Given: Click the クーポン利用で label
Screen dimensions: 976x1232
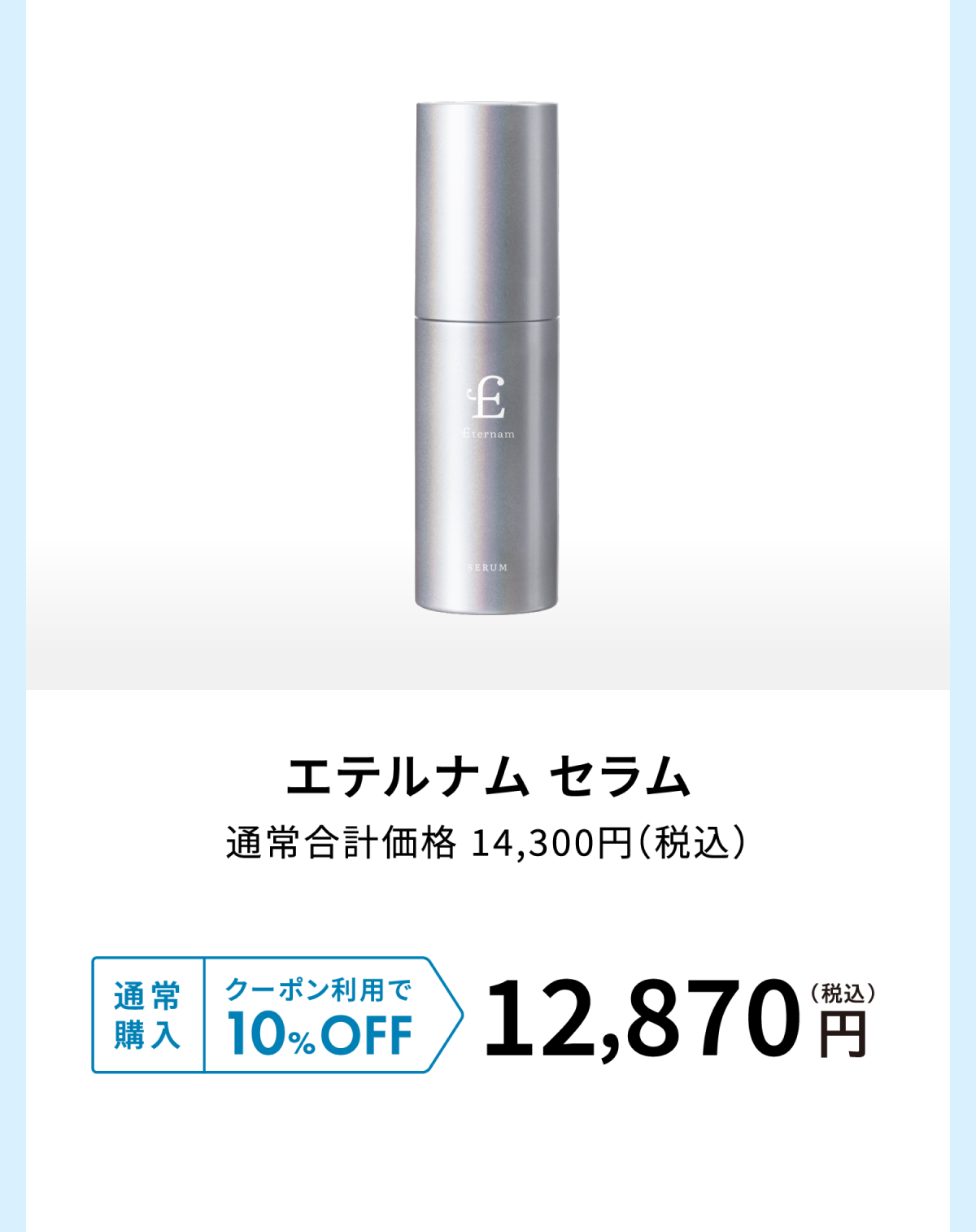Looking at the screenshot, I should [x=319, y=990].
